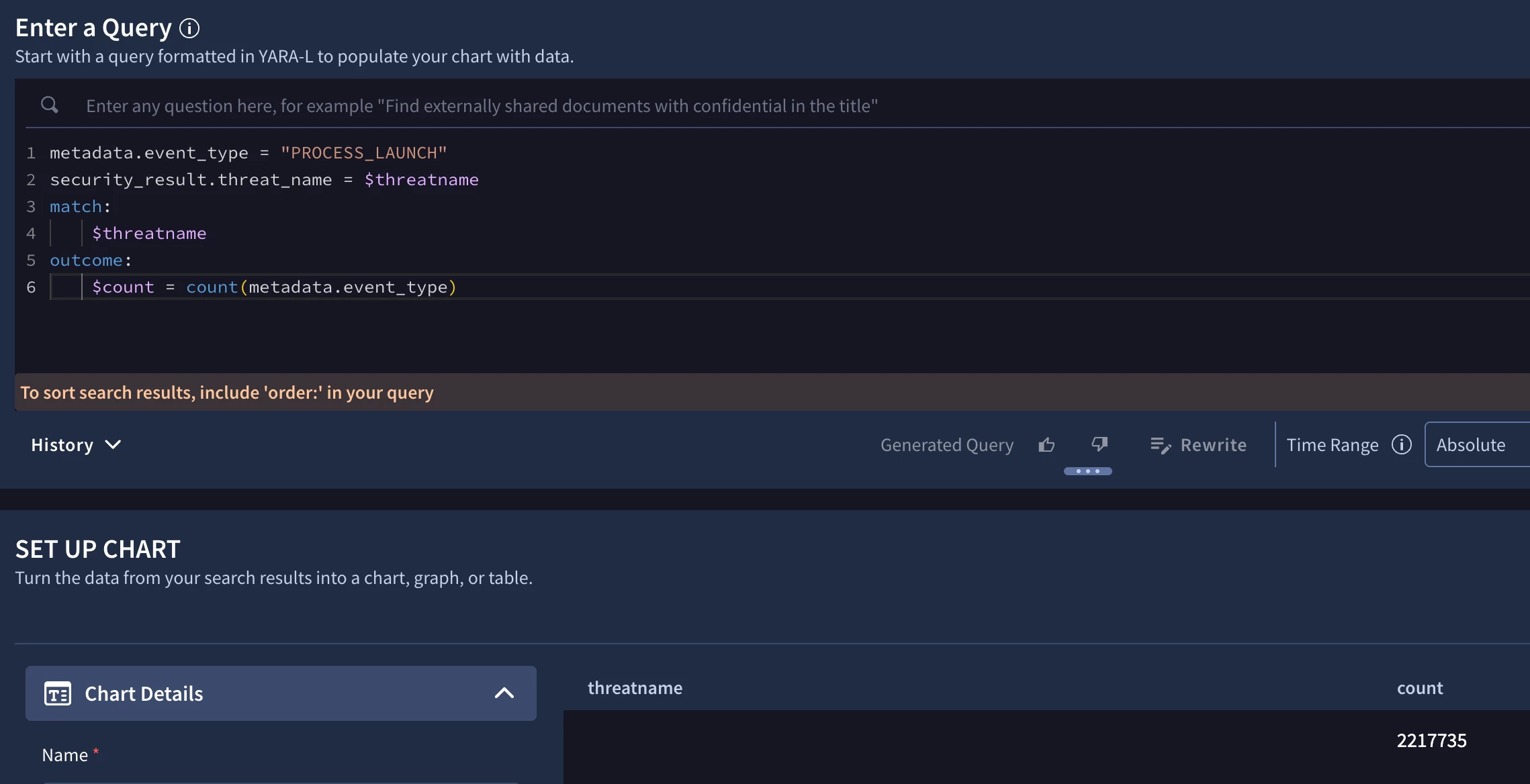Click the order: sort hint message
This screenshot has height=784, width=1530.
point(227,392)
